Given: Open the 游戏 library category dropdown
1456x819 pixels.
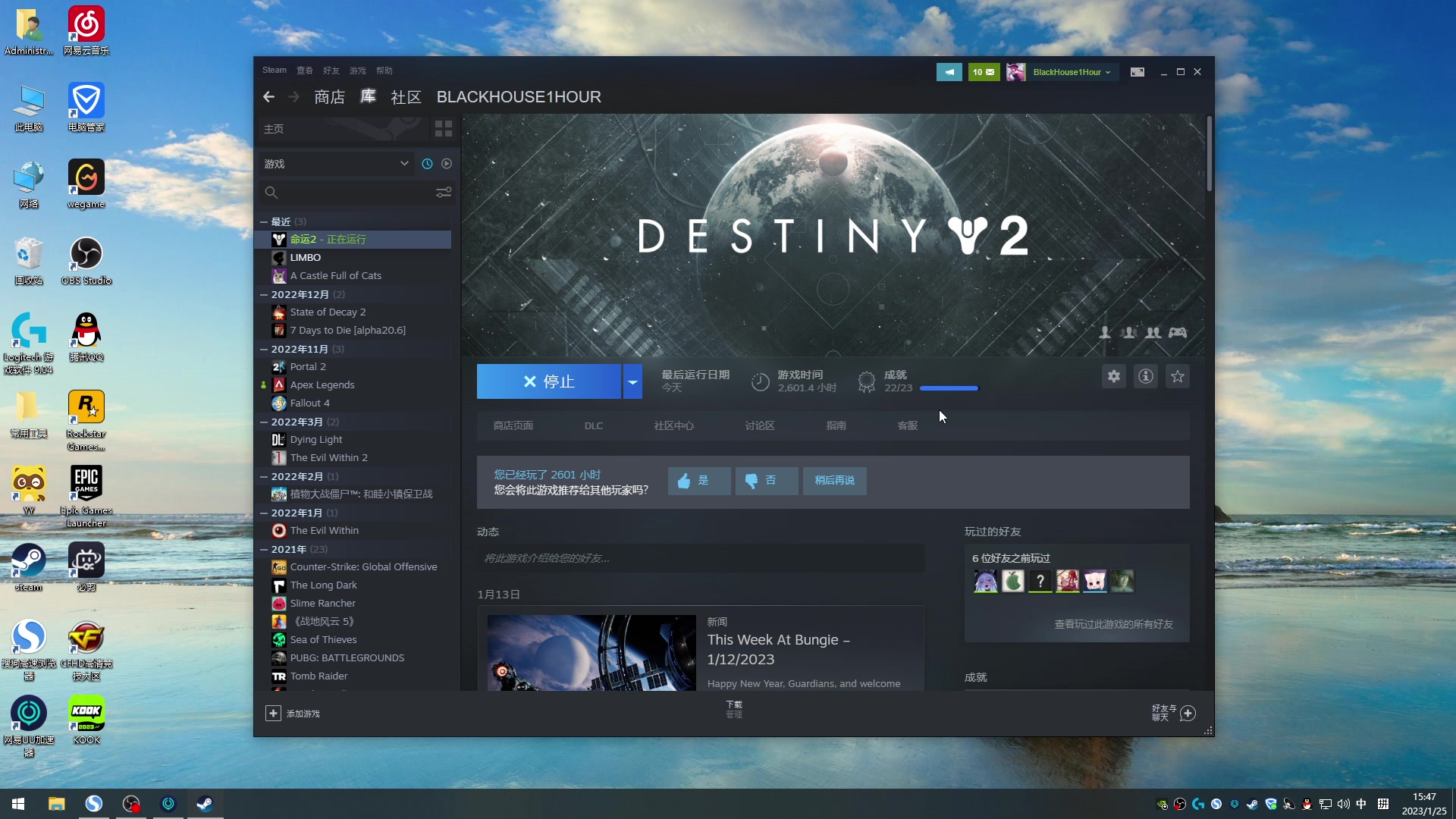Looking at the screenshot, I should [x=336, y=164].
